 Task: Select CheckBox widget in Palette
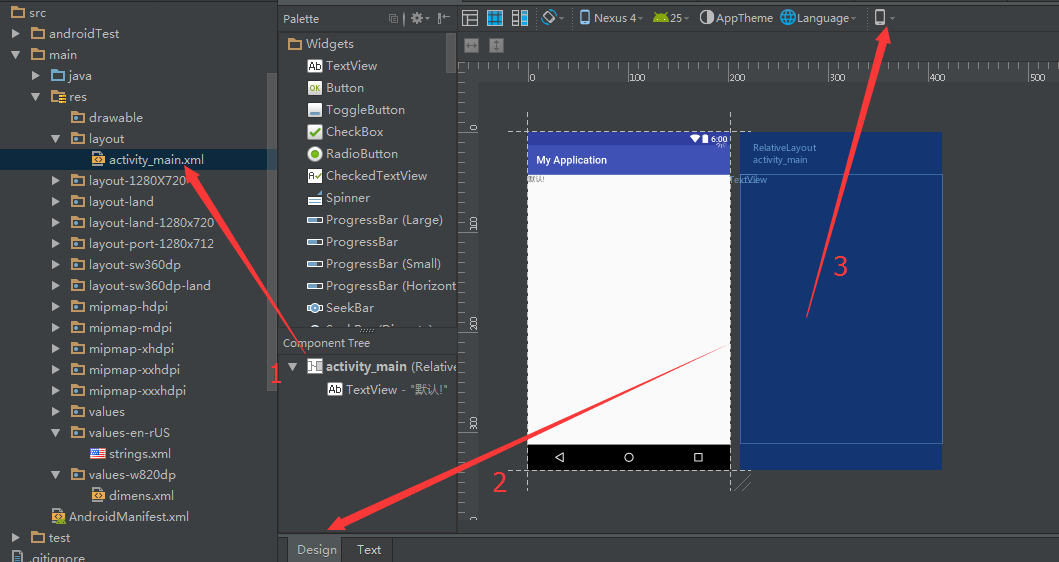coord(354,132)
